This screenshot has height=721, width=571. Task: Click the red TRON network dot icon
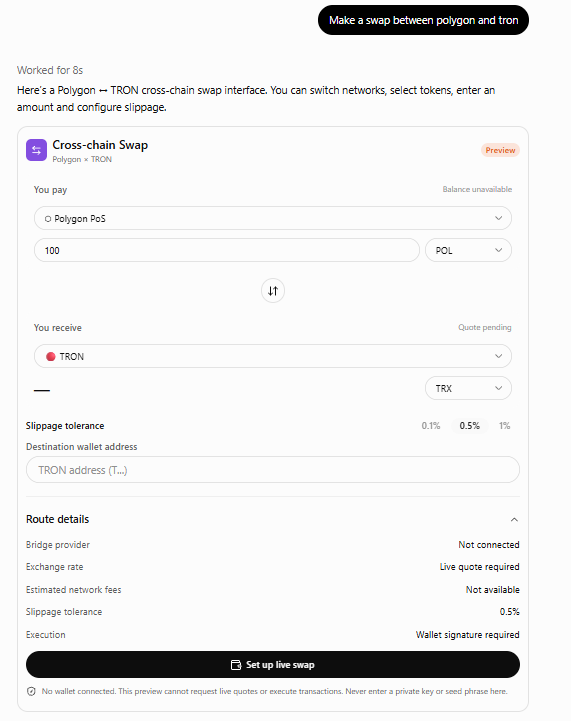point(51,356)
